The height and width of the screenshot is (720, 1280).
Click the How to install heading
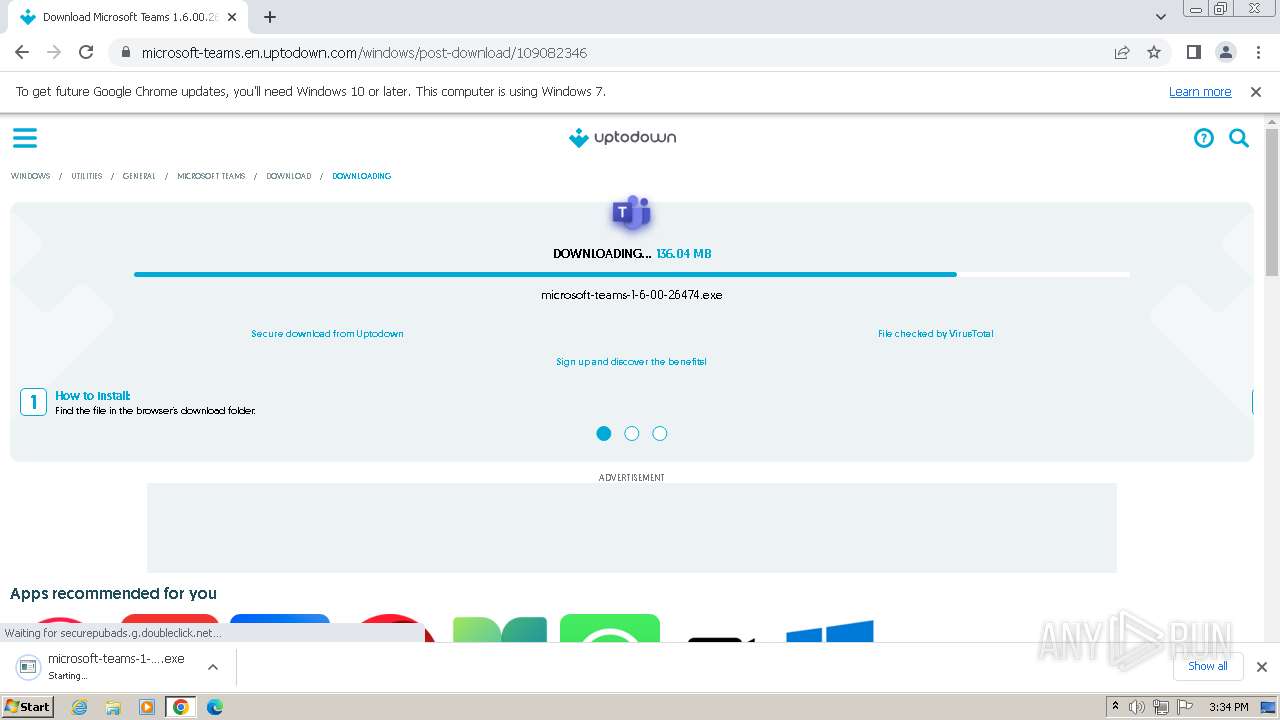click(93, 396)
